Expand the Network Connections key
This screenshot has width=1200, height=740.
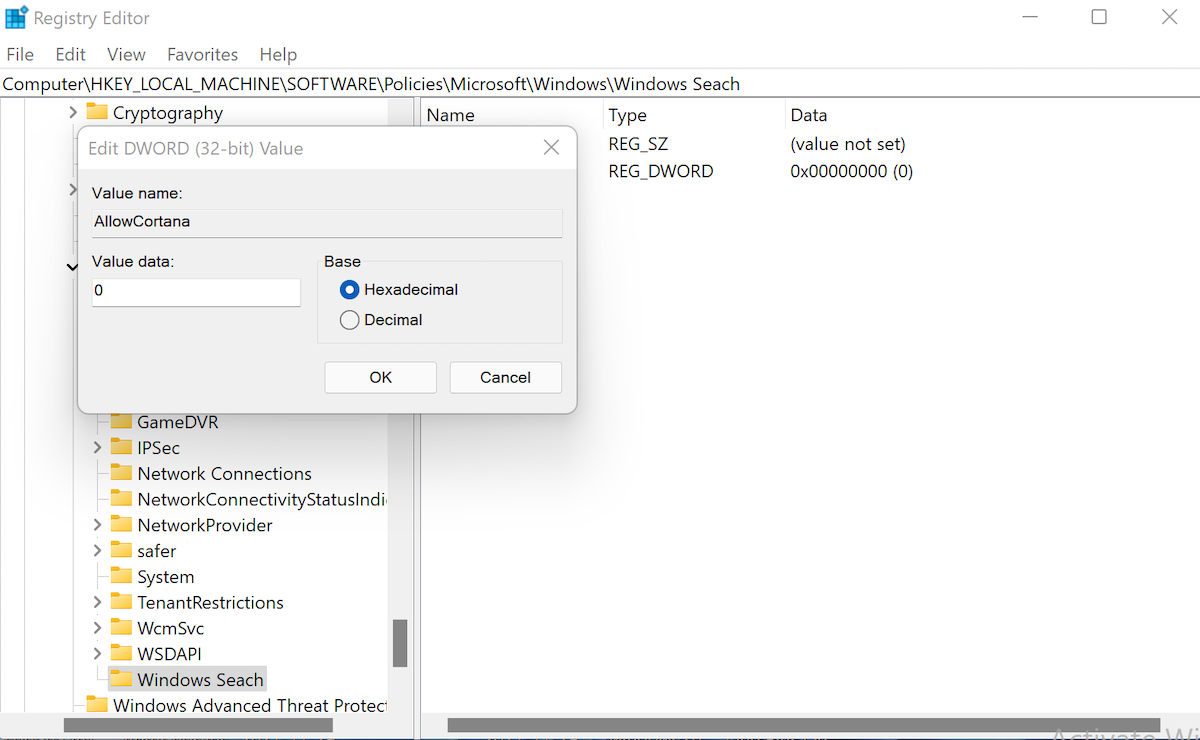(x=96, y=473)
